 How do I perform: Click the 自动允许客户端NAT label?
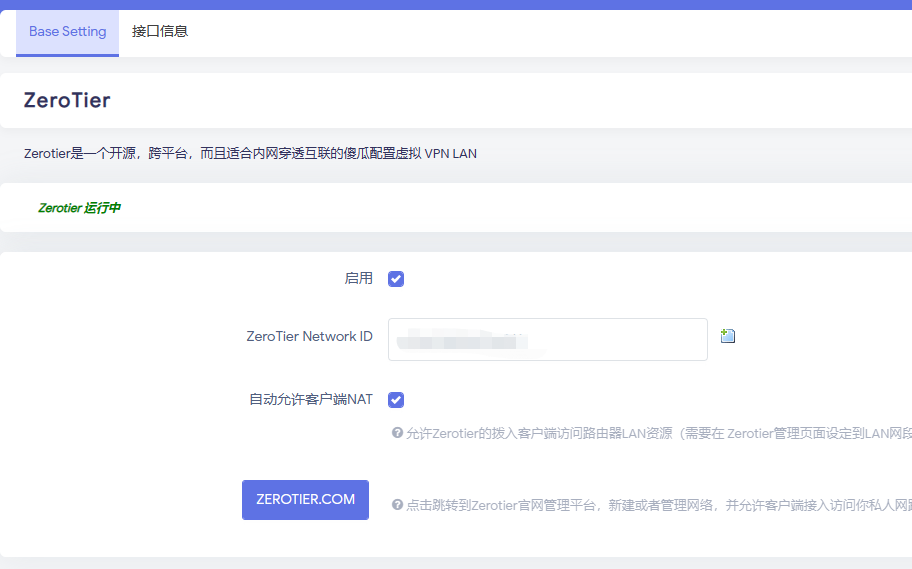(x=310, y=400)
